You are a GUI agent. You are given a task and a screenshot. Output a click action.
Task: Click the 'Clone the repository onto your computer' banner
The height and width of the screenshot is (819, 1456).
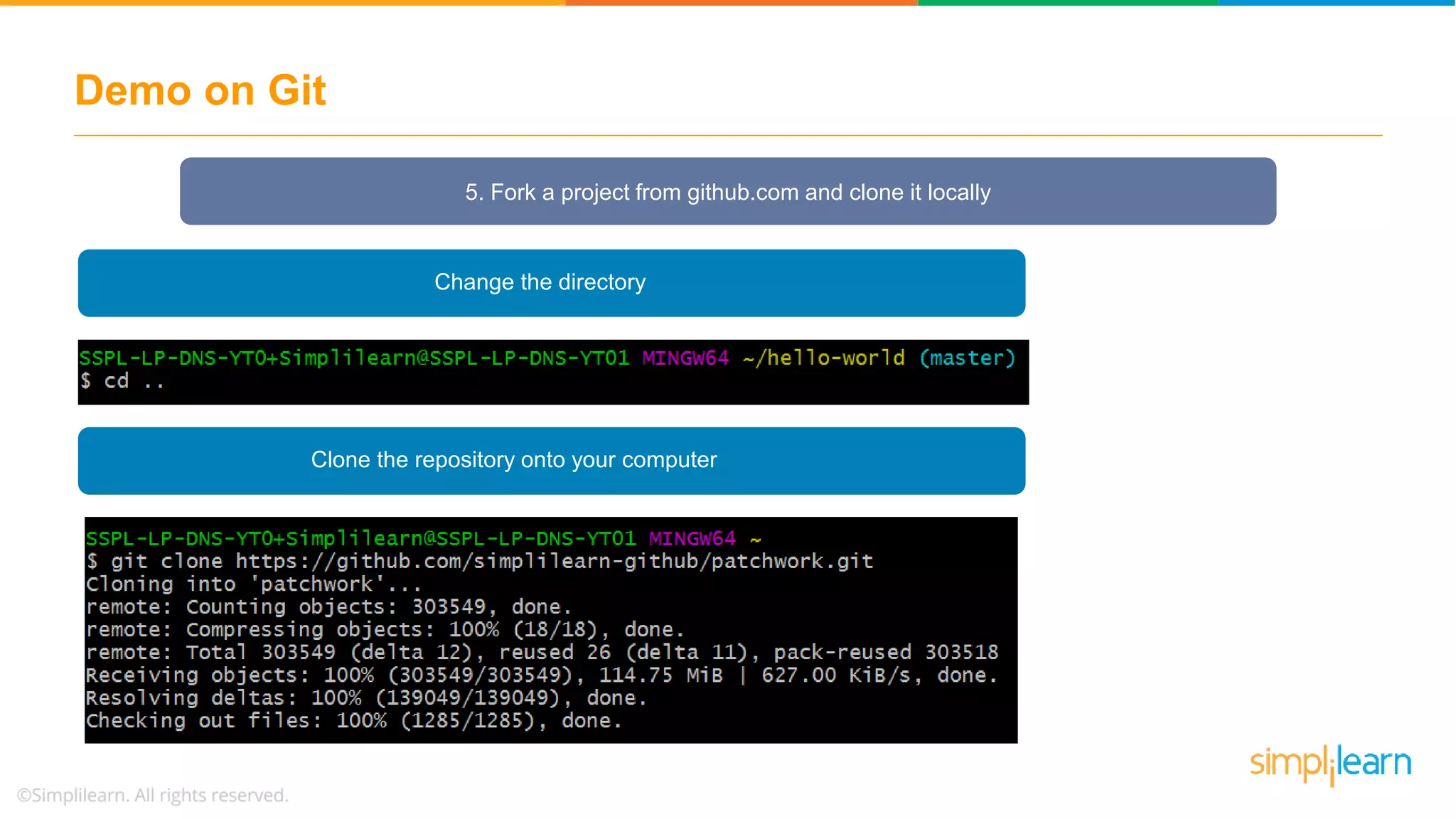[x=552, y=461]
